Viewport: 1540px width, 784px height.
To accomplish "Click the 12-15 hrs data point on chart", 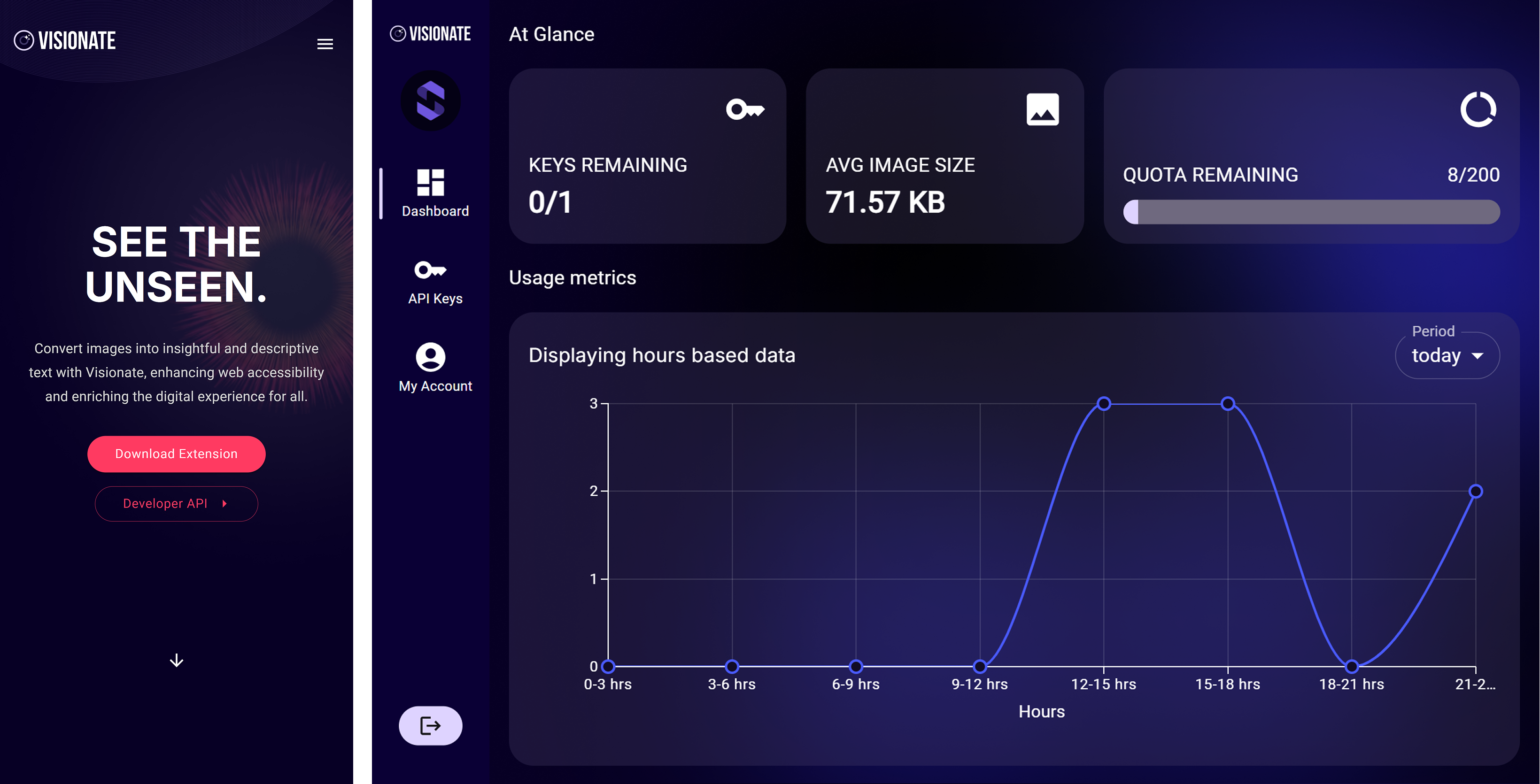I will click(x=1104, y=404).
